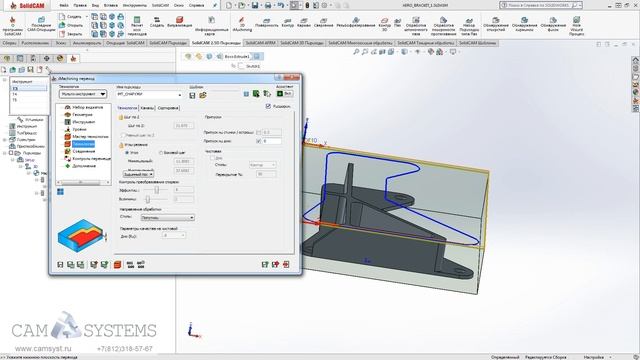Click the Открыть button in ribbon
640x360 pixels.
(x=71, y=25)
